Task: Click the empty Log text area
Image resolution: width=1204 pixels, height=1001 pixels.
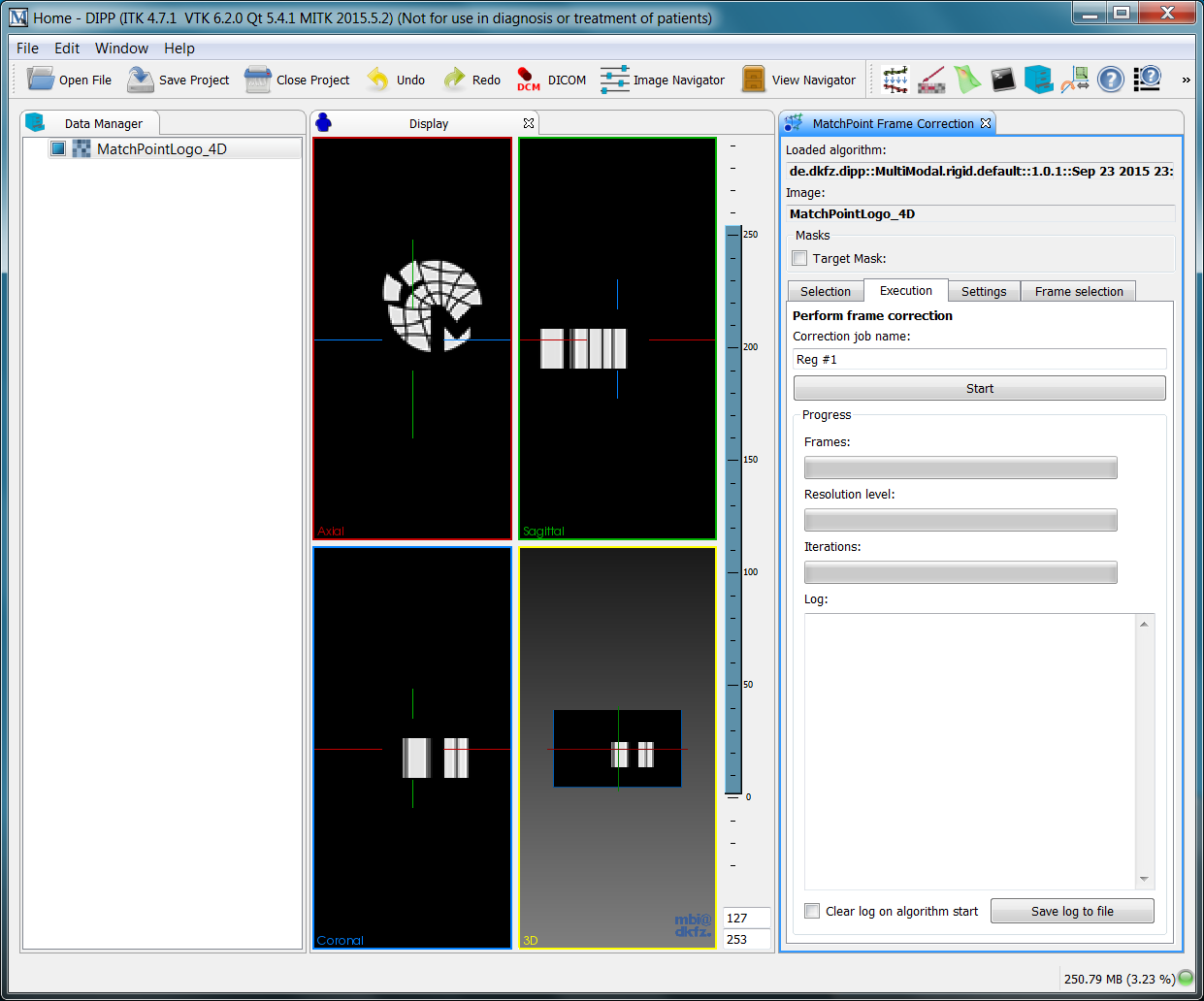Action: click(970, 751)
